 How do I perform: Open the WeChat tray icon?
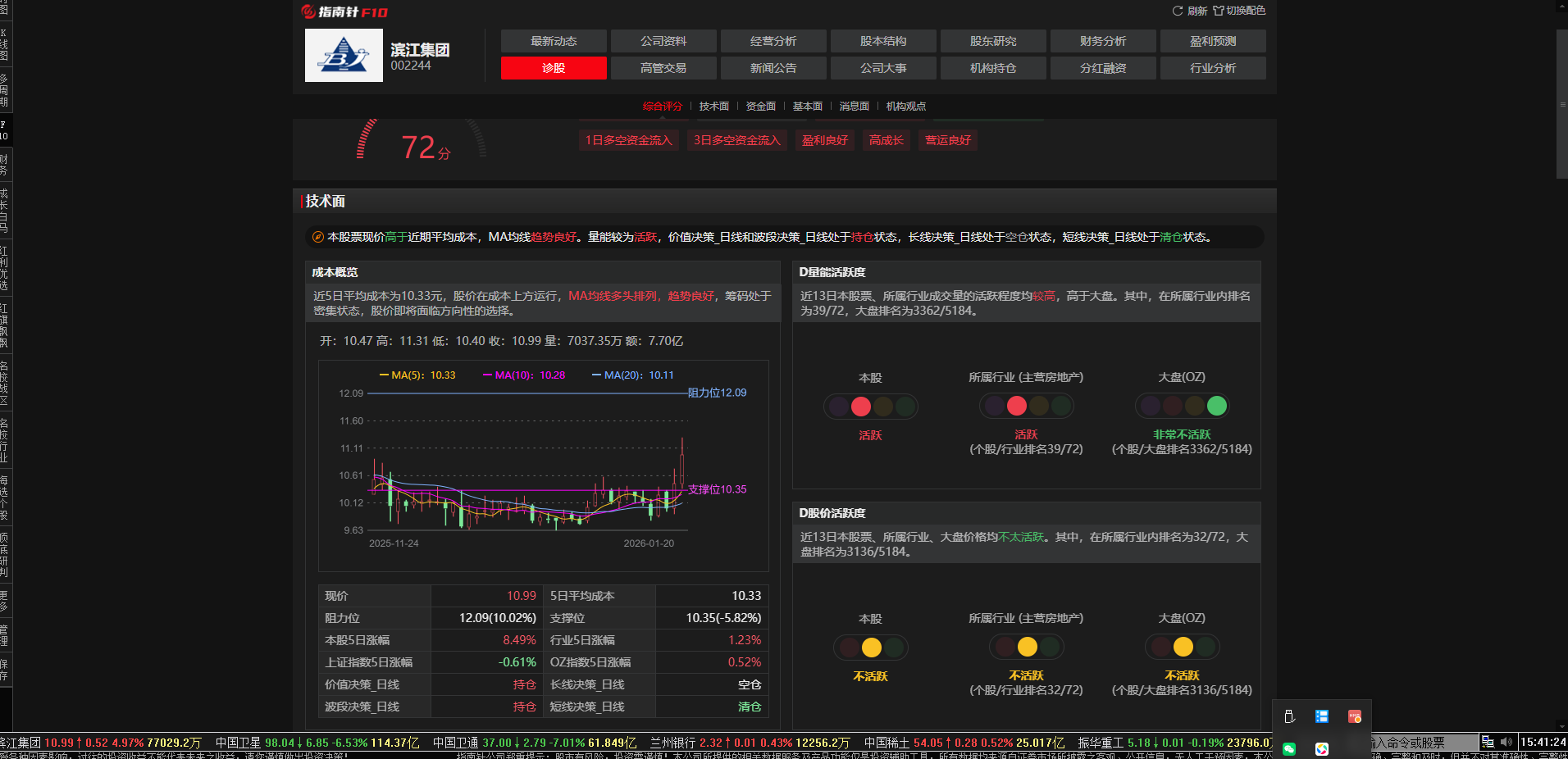click(x=1289, y=749)
